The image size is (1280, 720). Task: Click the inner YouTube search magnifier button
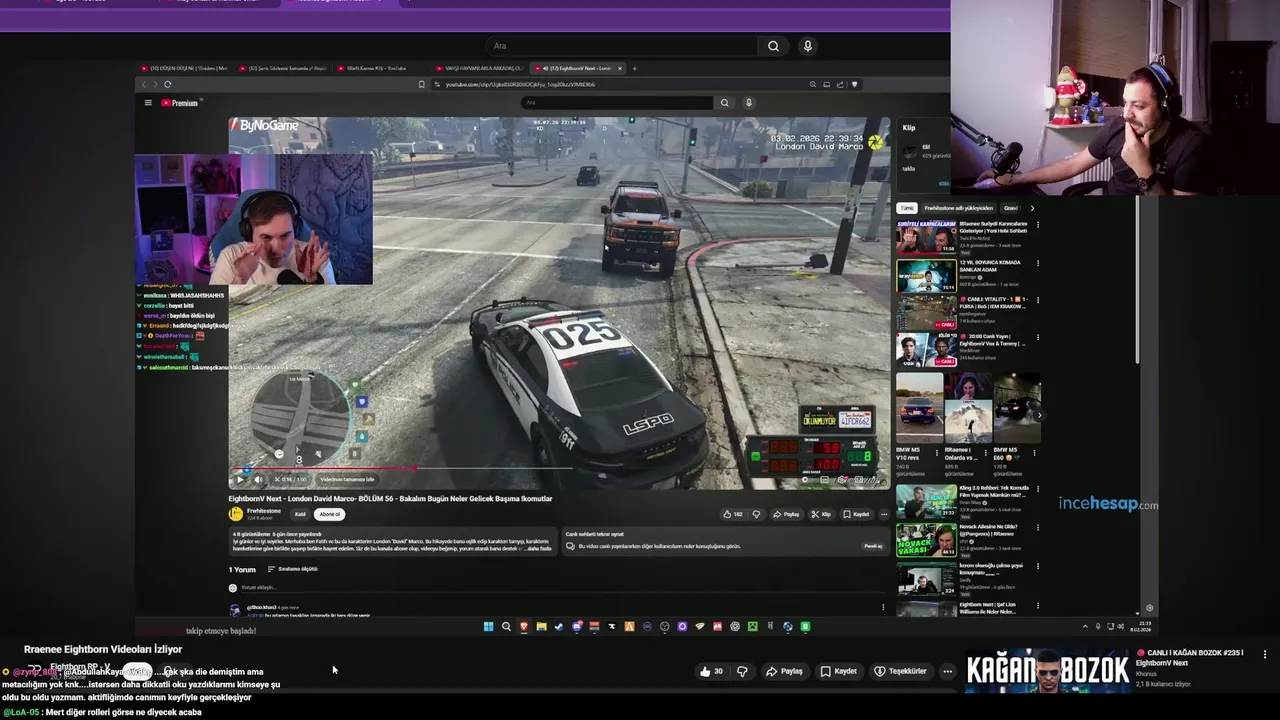coord(725,102)
